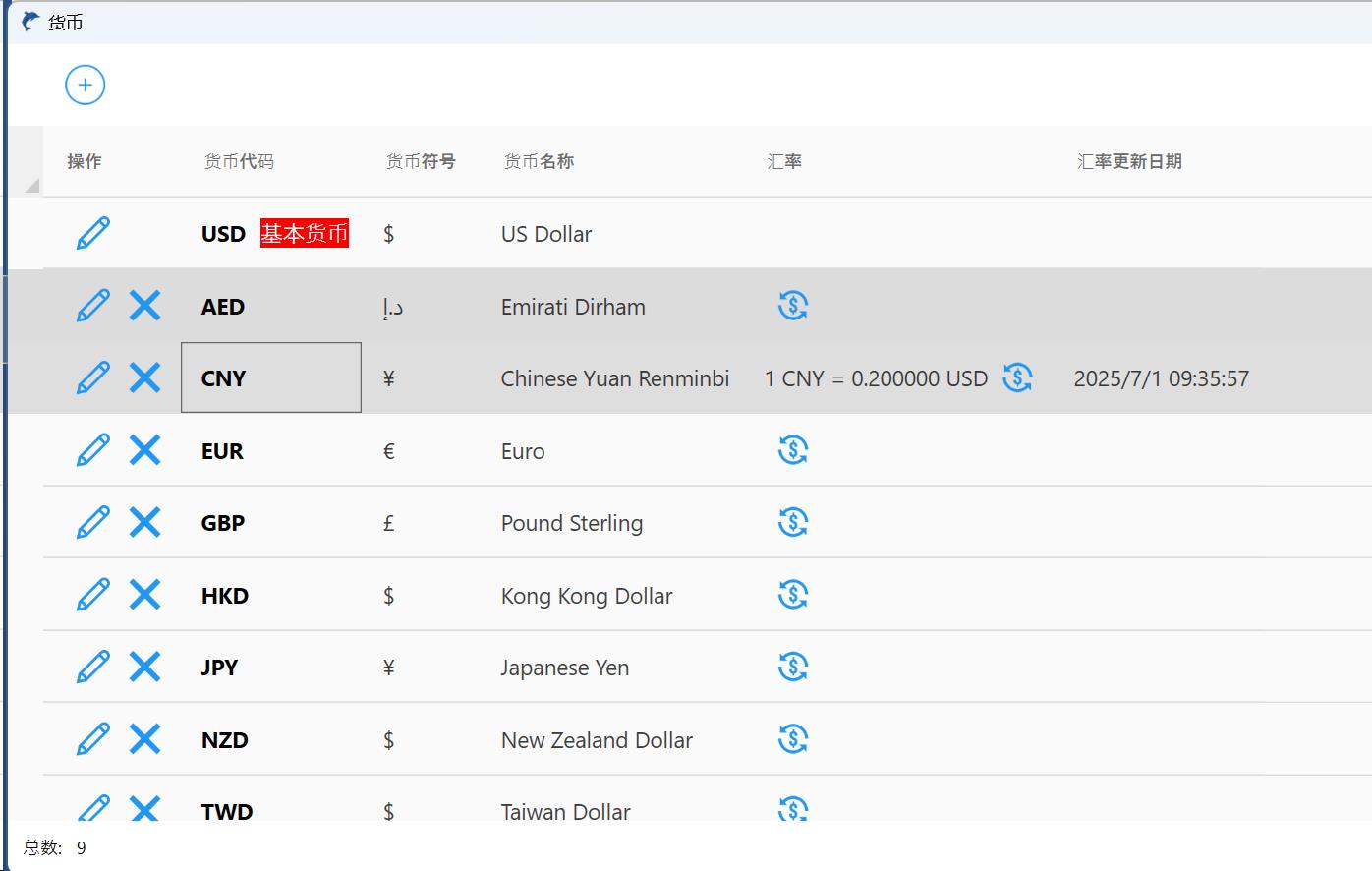
Task: Remove the GBP currency with X icon
Action: pos(144,523)
